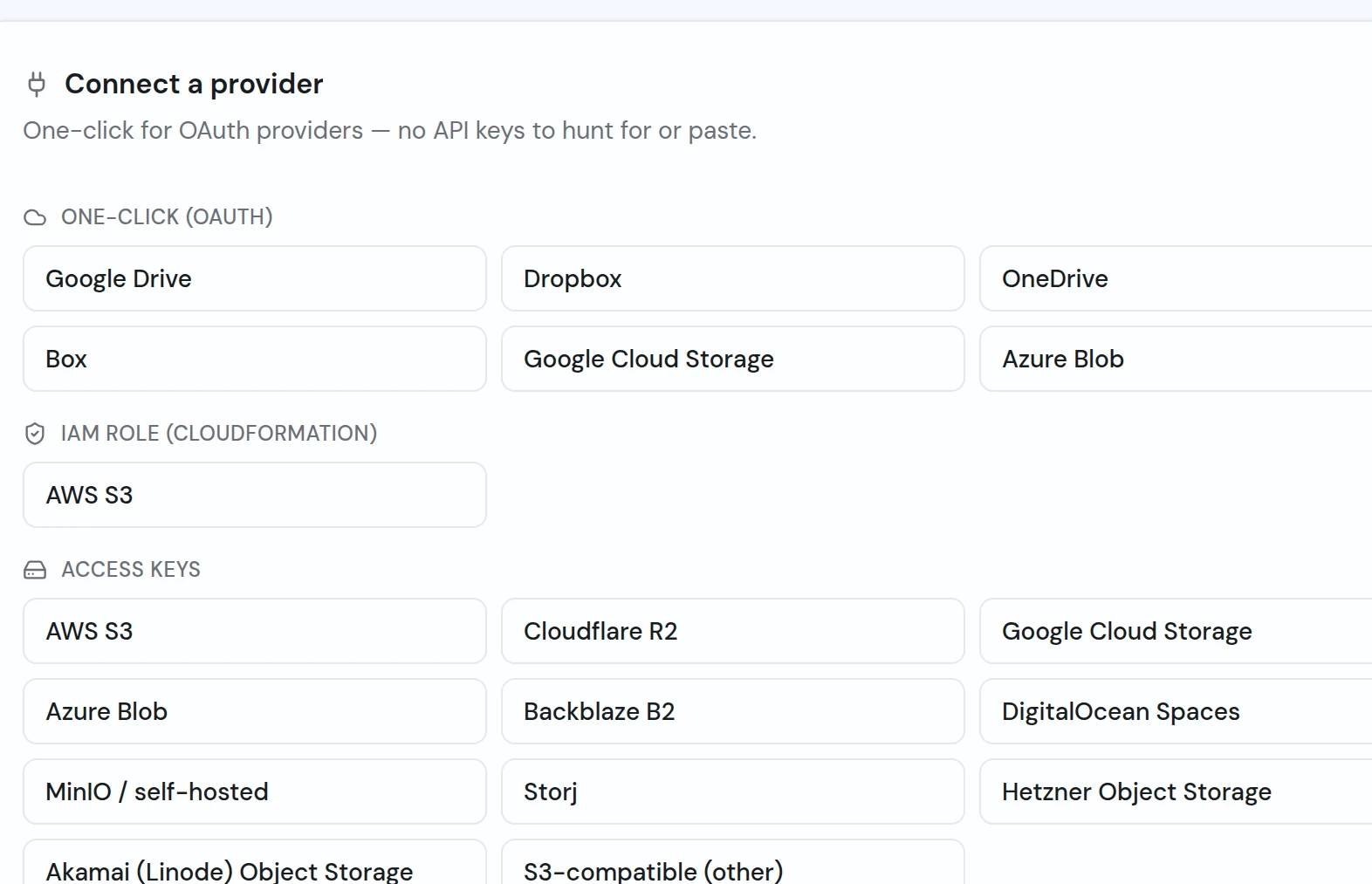
Task: Click the One-click for OAuth providers description
Action: (x=390, y=131)
